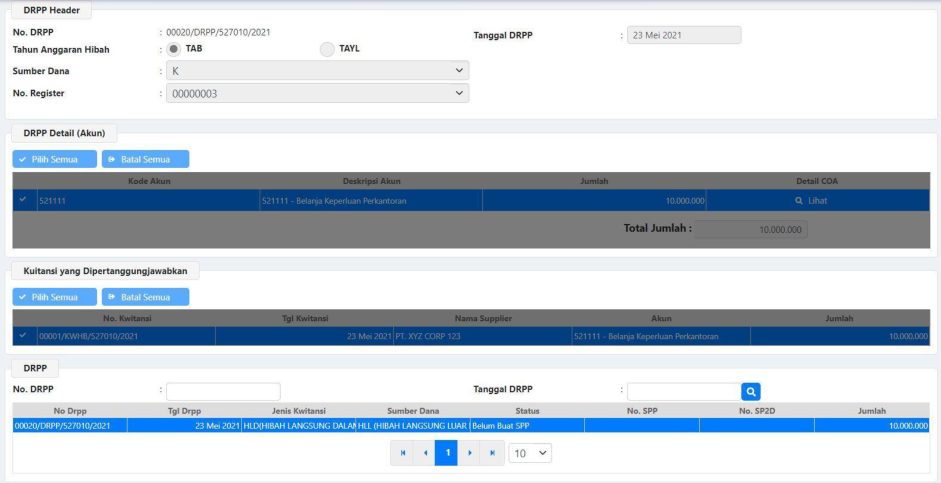Image resolution: width=941 pixels, height=483 pixels.
Task: Click Batal Semua in Kuitansi section
Action: [145, 297]
